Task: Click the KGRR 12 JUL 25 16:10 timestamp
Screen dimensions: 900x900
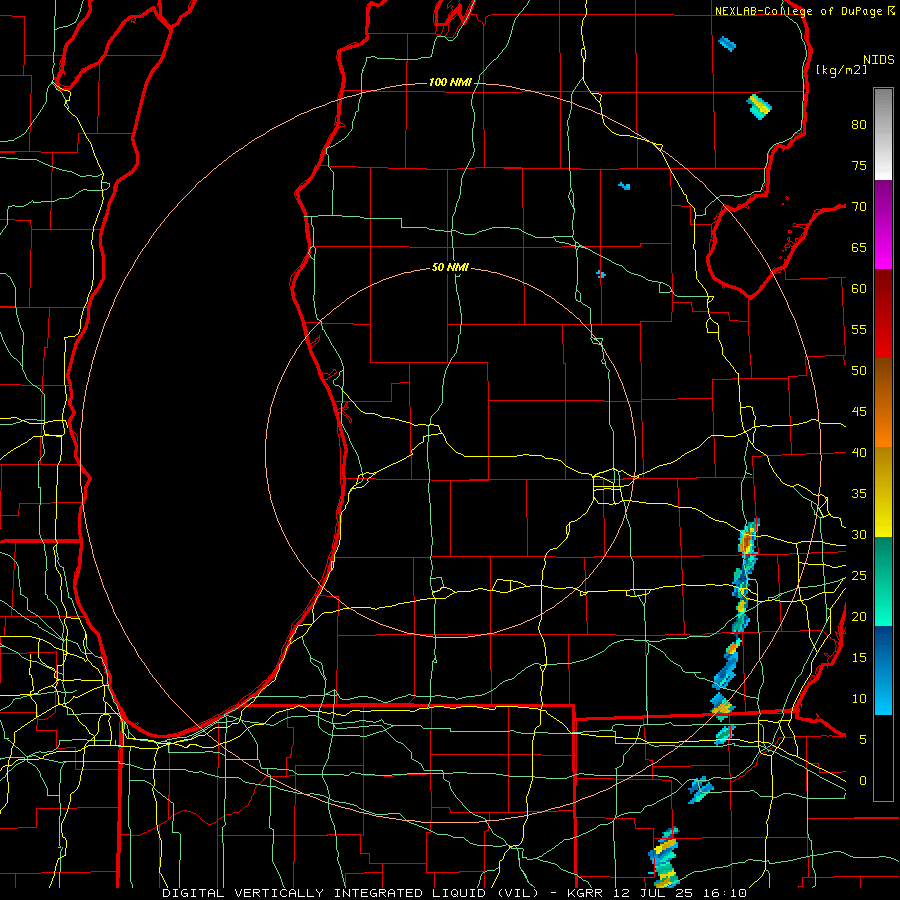Action: pyautogui.click(x=657, y=893)
